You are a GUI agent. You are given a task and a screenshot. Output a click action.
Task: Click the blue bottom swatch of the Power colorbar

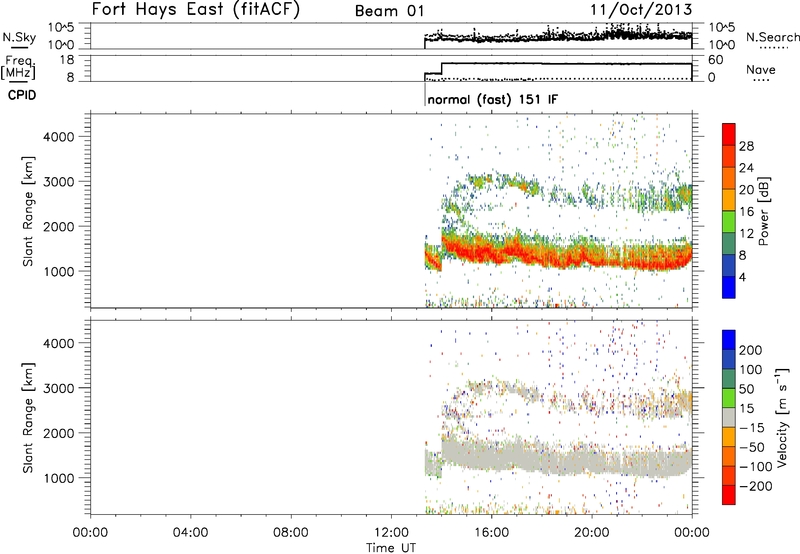coord(729,287)
